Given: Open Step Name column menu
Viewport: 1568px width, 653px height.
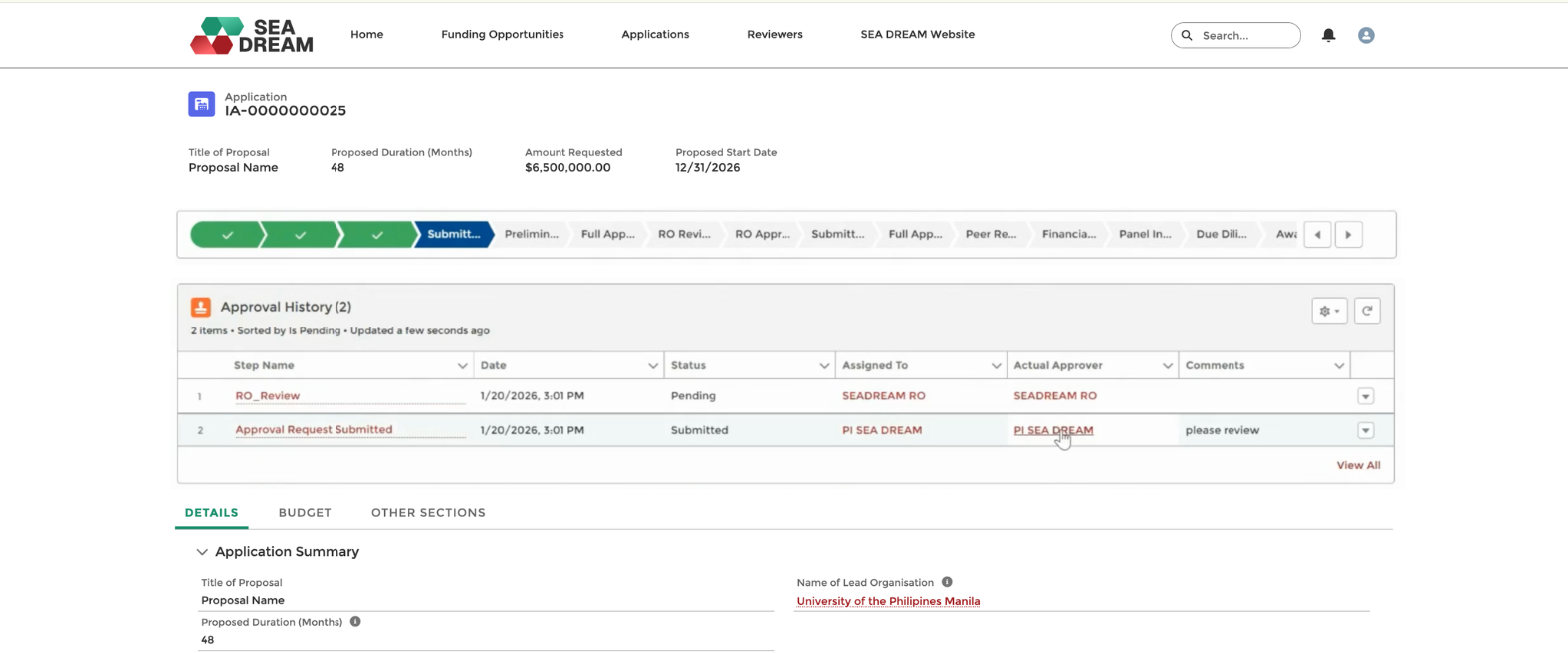Looking at the screenshot, I should click(462, 366).
